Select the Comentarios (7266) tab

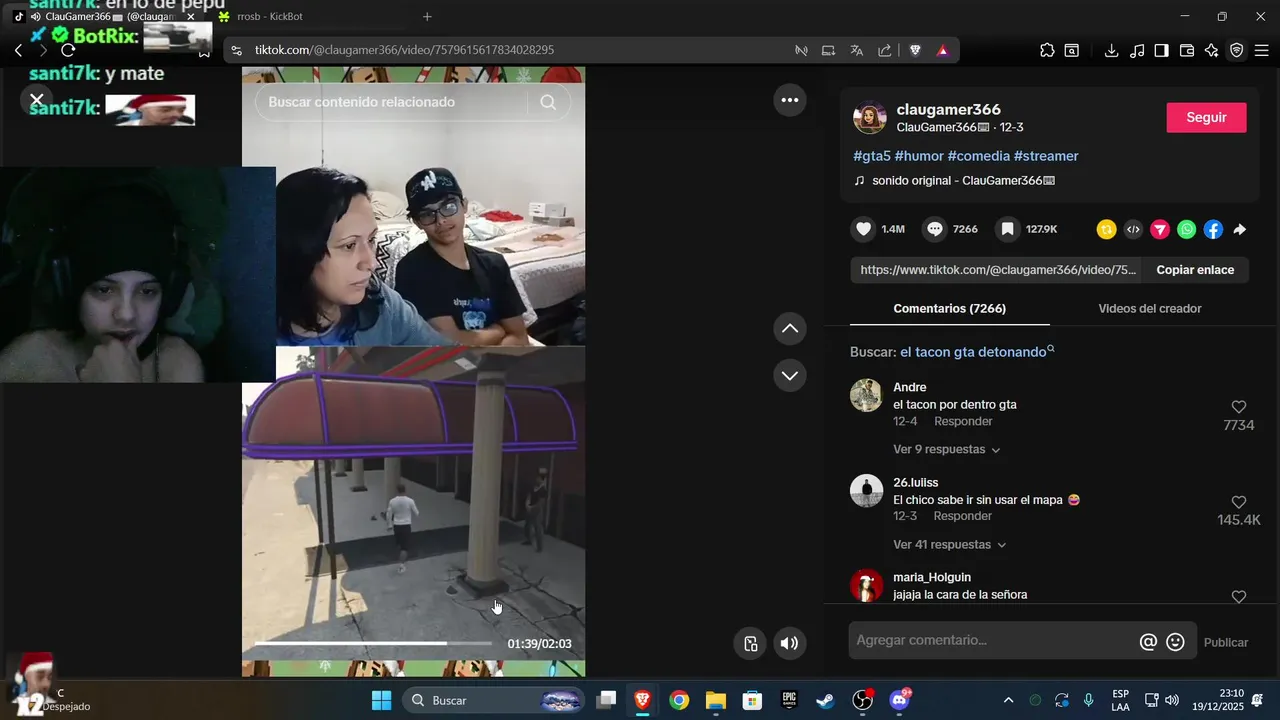[x=949, y=308]
